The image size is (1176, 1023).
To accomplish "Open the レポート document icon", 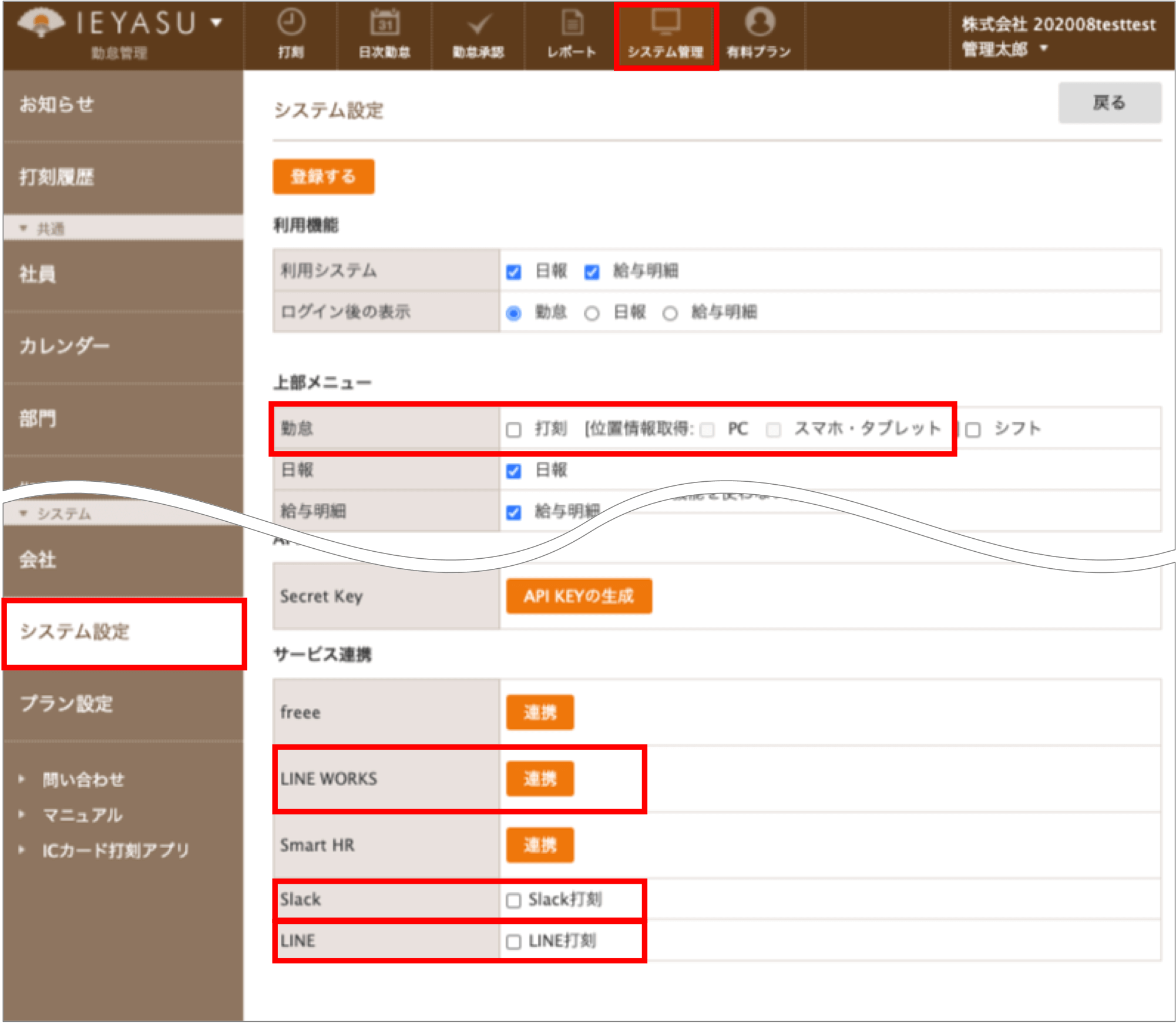I will click(x=572, y=22).
